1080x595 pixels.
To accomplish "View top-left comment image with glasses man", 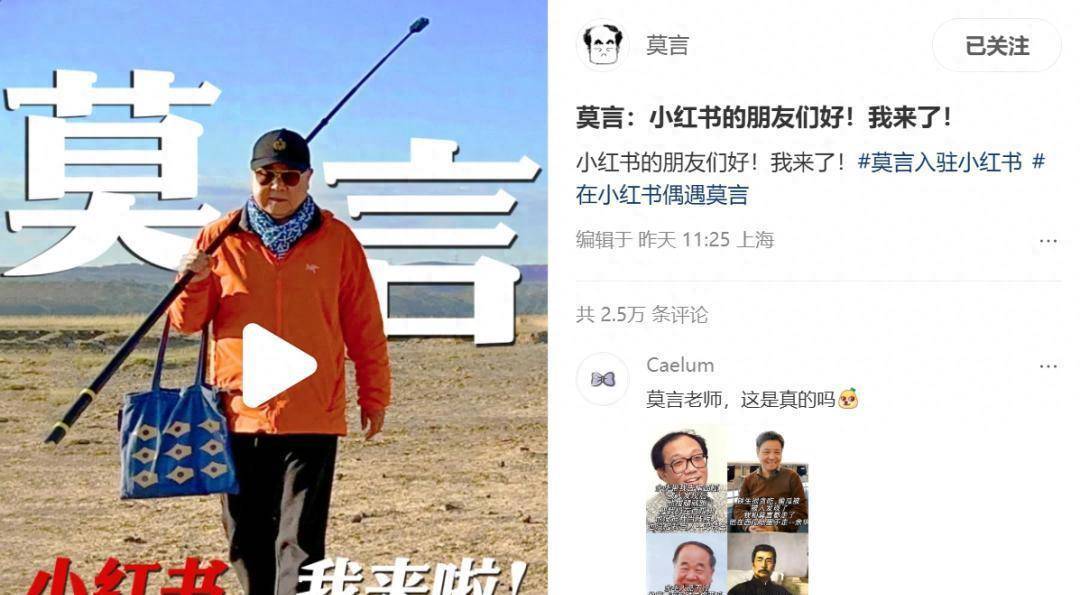I will [x=686, y=479].
